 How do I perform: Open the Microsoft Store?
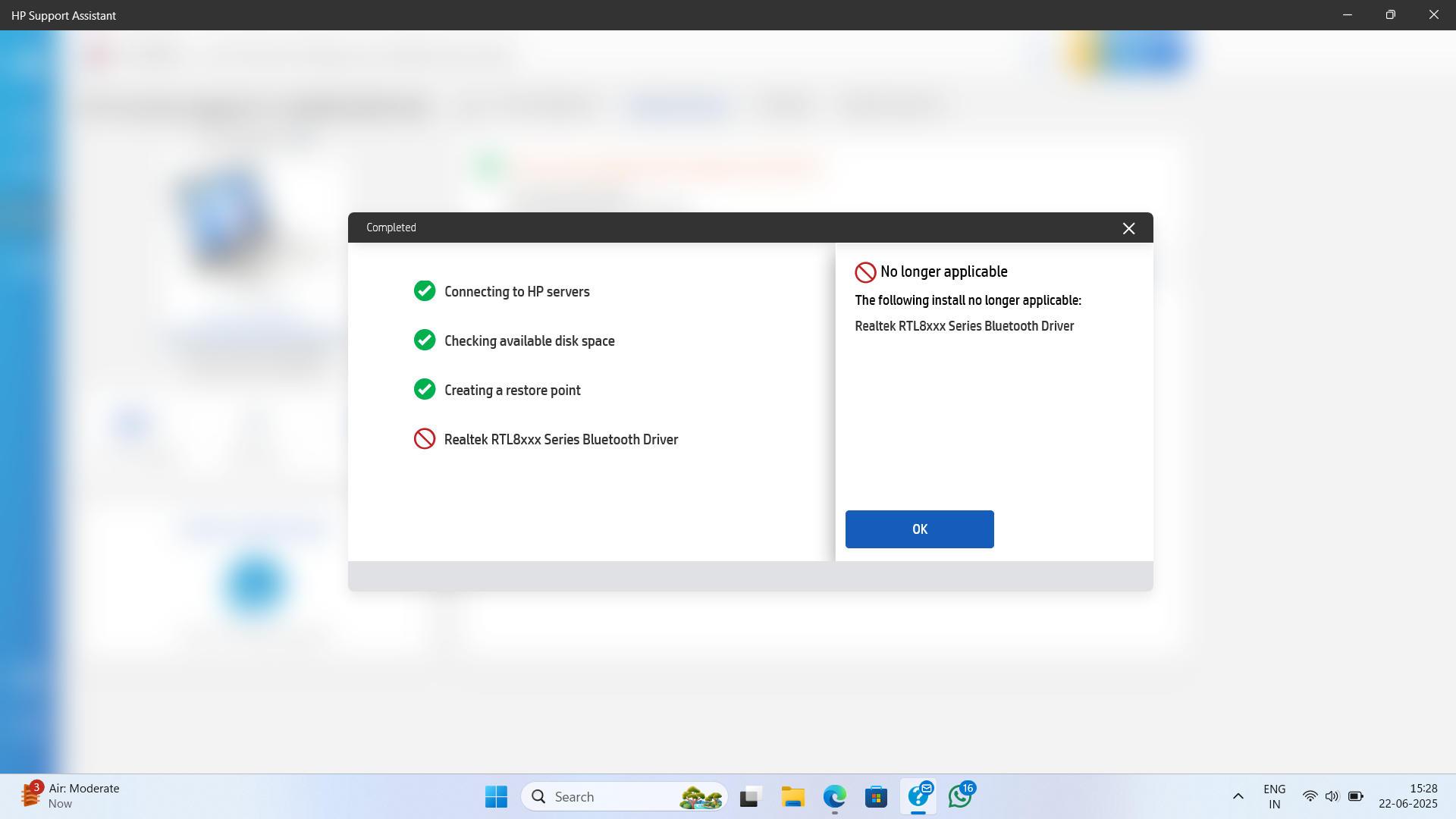tap(877, 797)
